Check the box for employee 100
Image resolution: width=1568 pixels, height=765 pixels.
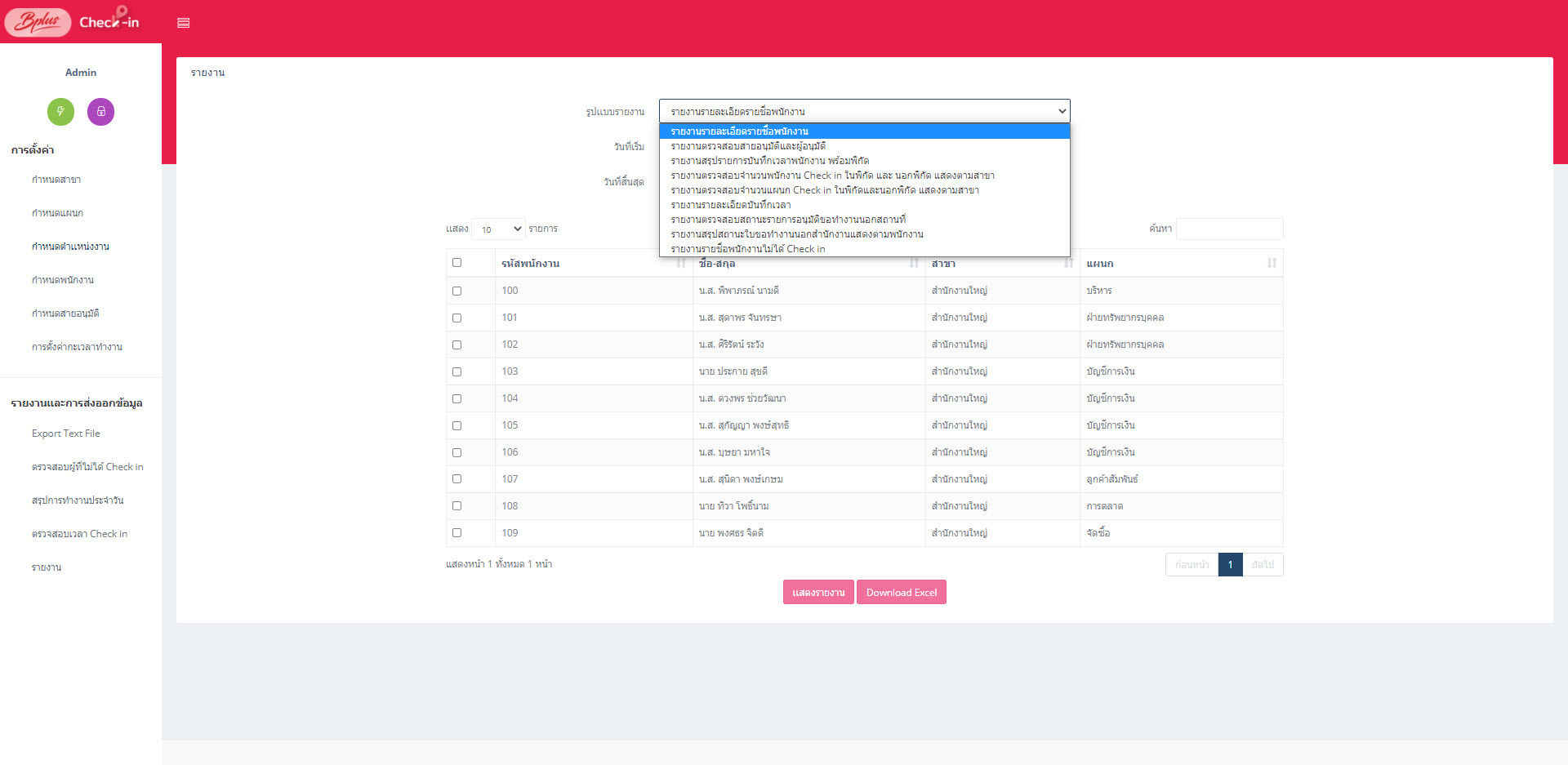pyautogui.click(x=457, y=291)
